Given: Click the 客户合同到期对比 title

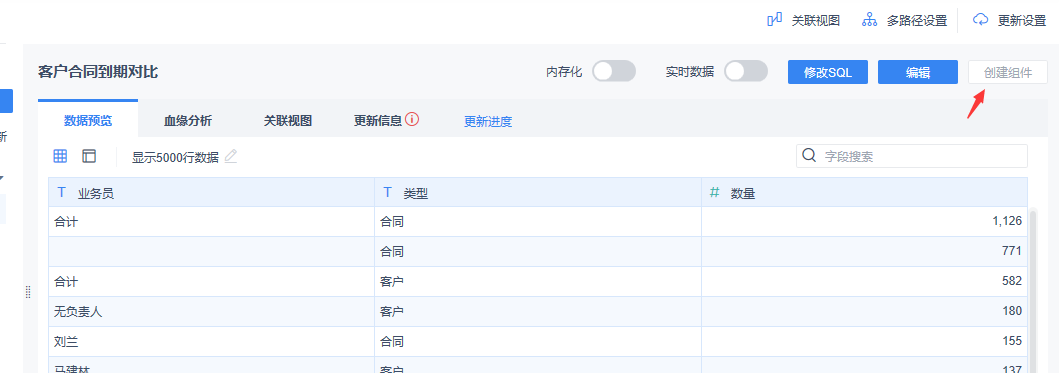Looking at the screenshot, I should tap(98, 72).
